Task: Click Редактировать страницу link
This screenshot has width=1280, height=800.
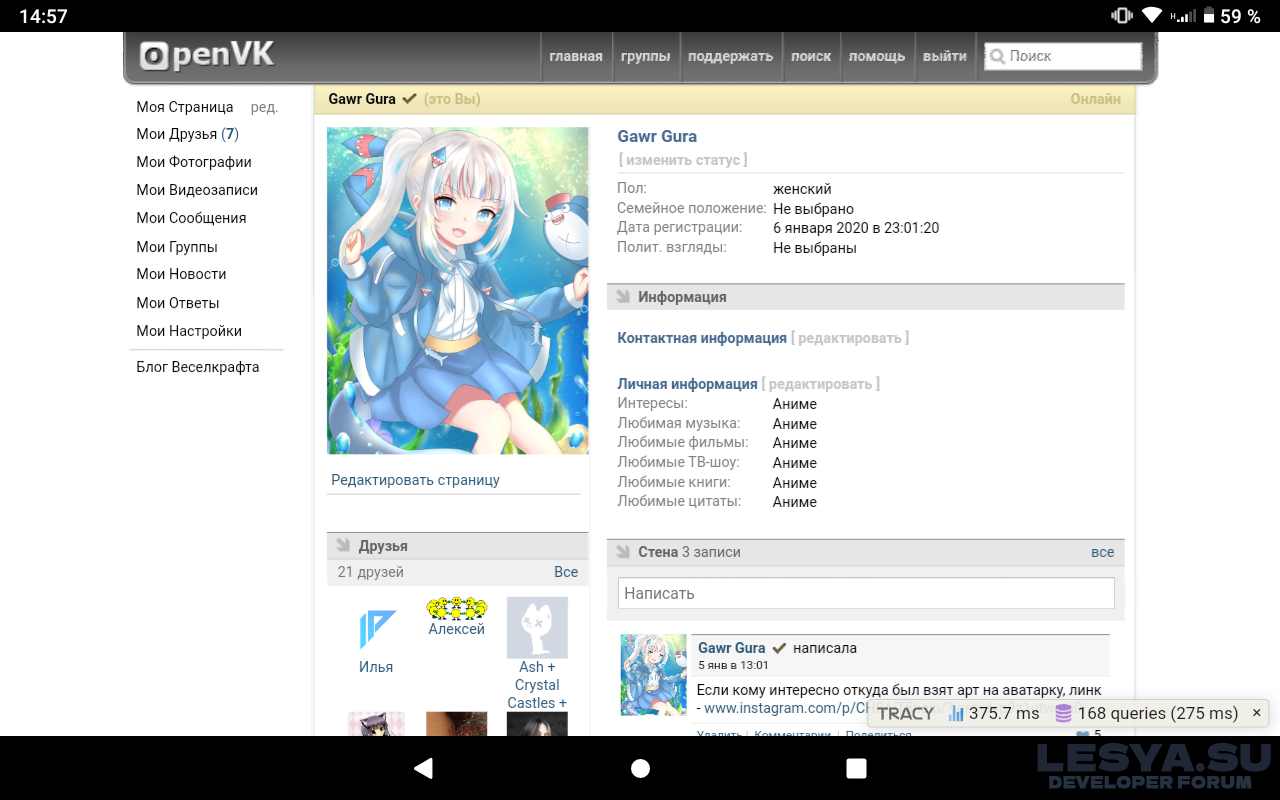Action: (x=415, y=480)
